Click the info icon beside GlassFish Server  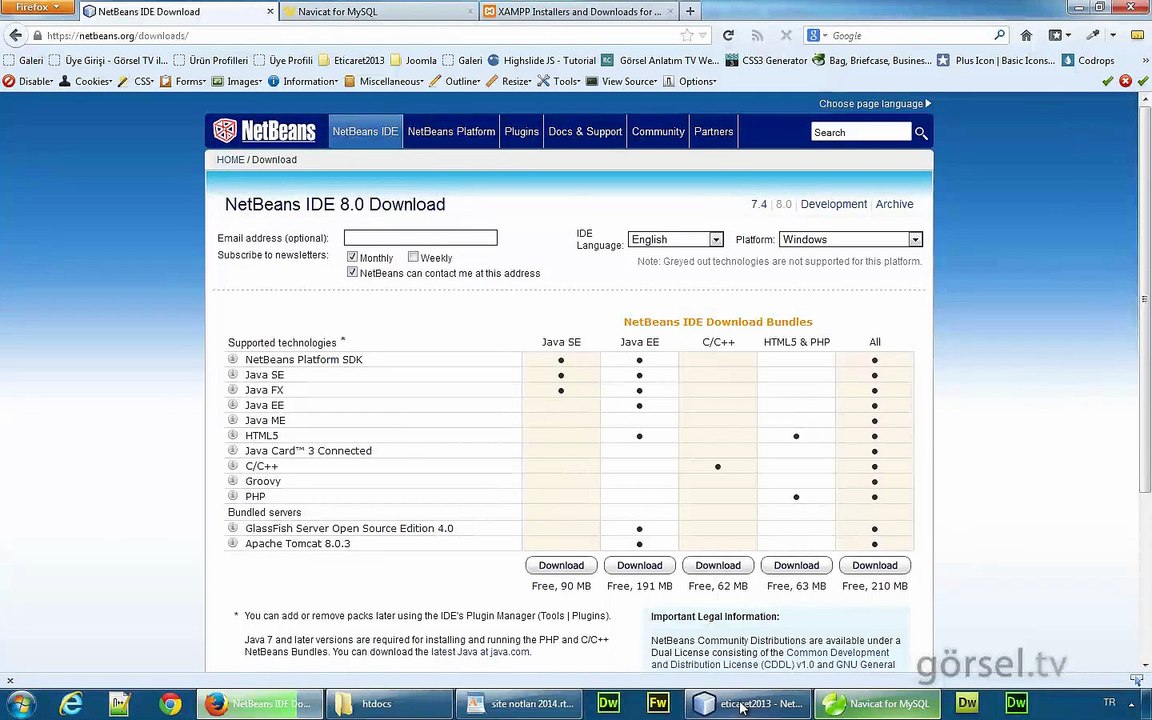click(x=233, y=528)
